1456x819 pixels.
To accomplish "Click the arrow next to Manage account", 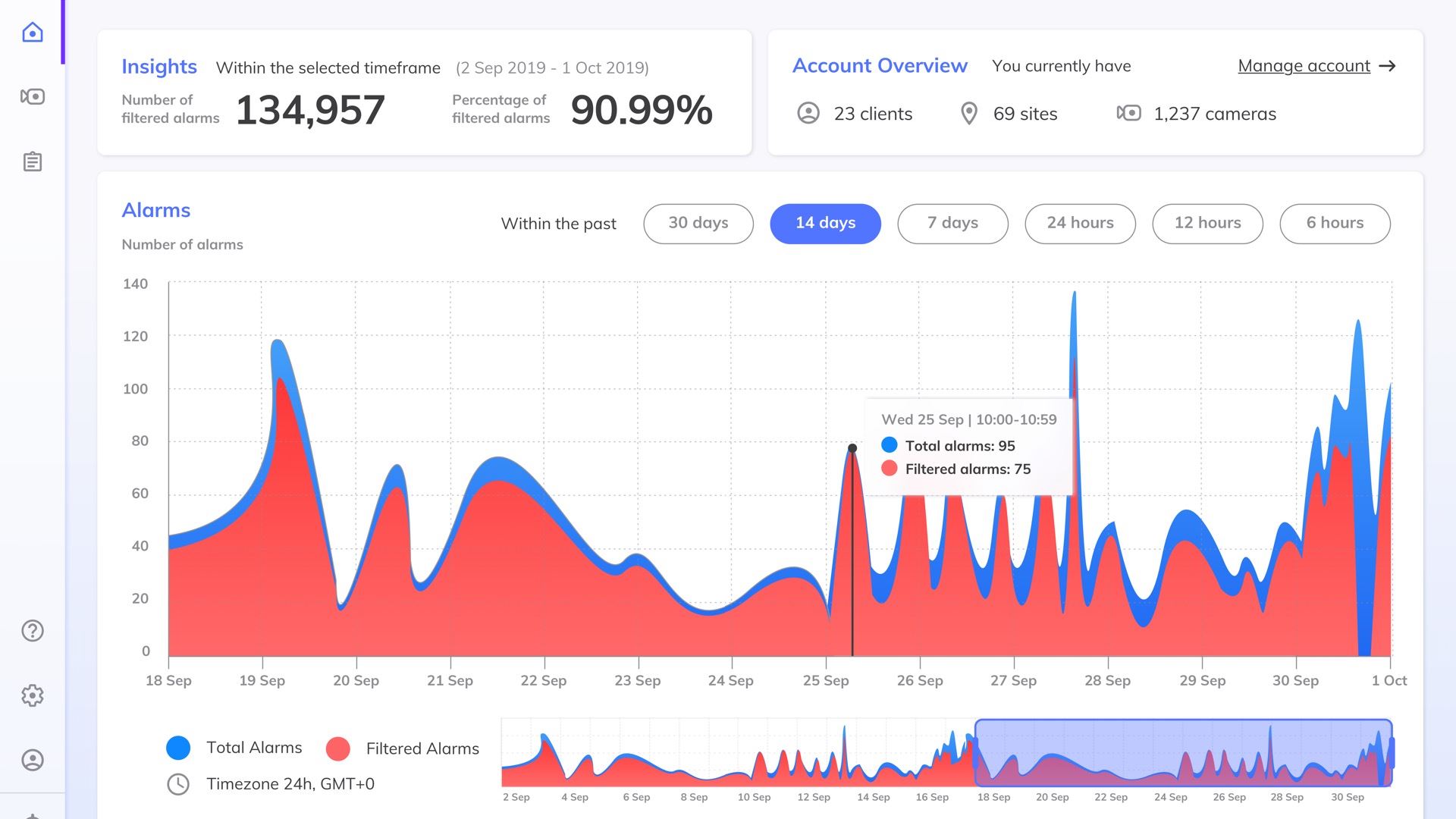I will [x=1387, y=66].
